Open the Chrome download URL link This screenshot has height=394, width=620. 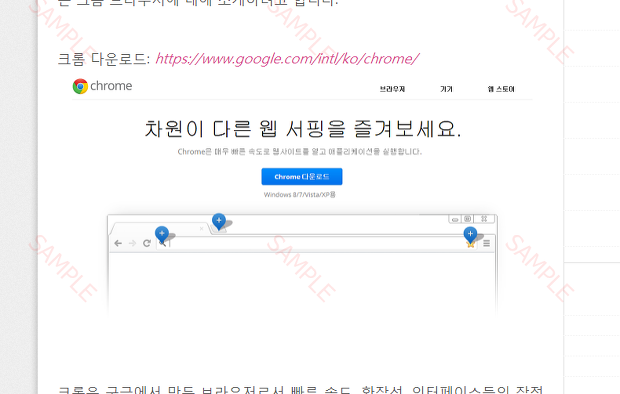pos(287,59)
